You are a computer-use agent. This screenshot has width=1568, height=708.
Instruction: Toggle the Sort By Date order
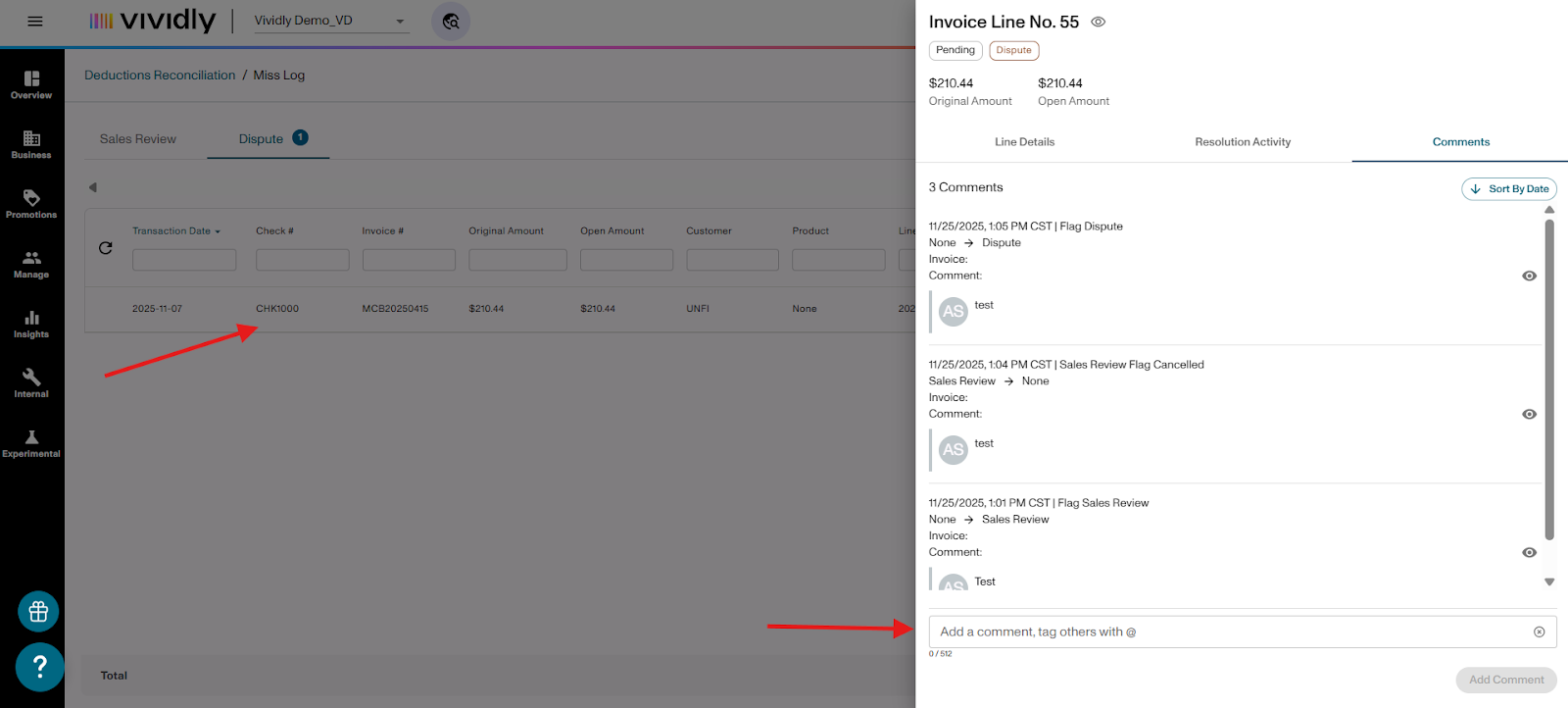click(1509, 189)
